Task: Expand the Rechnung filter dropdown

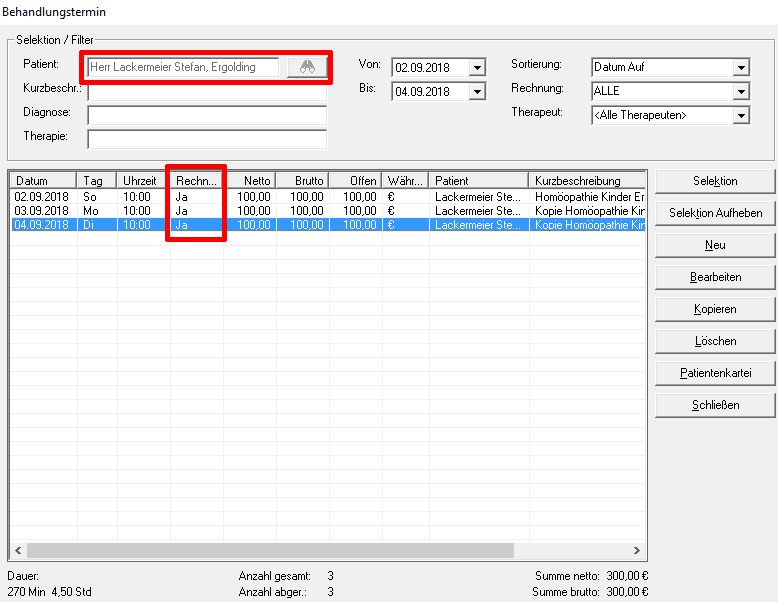Action: [740, 92]
